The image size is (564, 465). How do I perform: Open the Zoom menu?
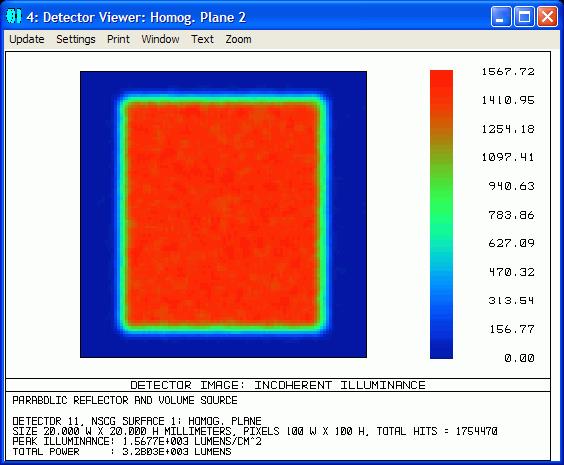pyautogui.click(x=238, y=39)
